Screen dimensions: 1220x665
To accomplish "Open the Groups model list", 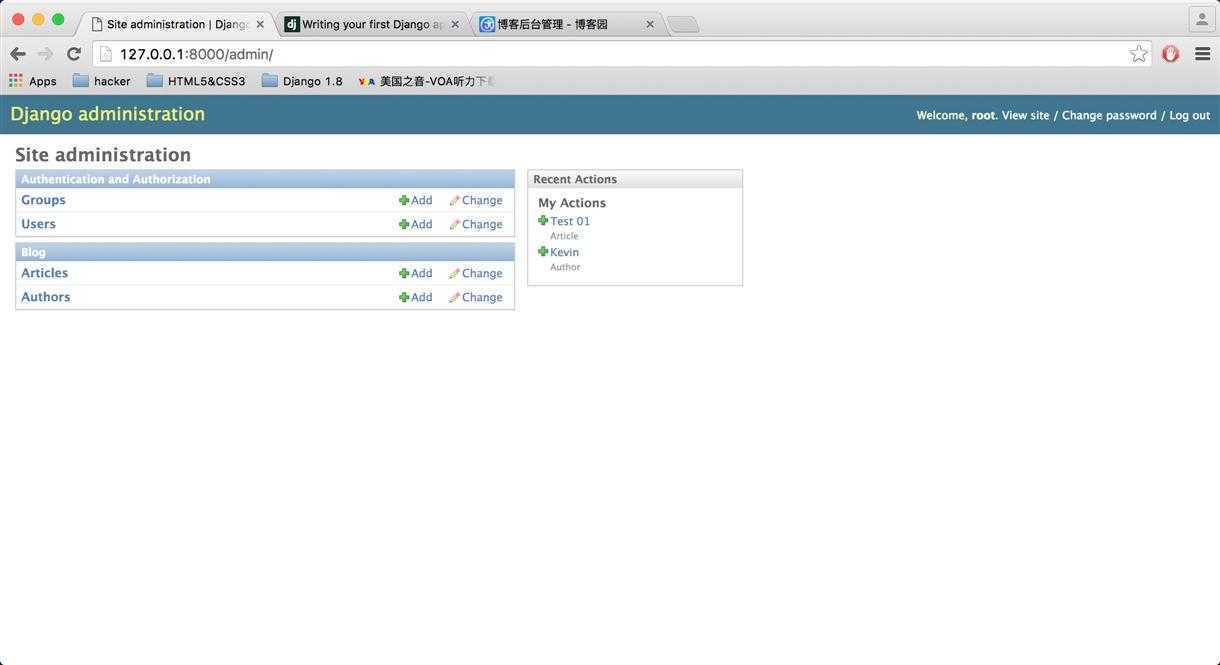I will 43,200.
